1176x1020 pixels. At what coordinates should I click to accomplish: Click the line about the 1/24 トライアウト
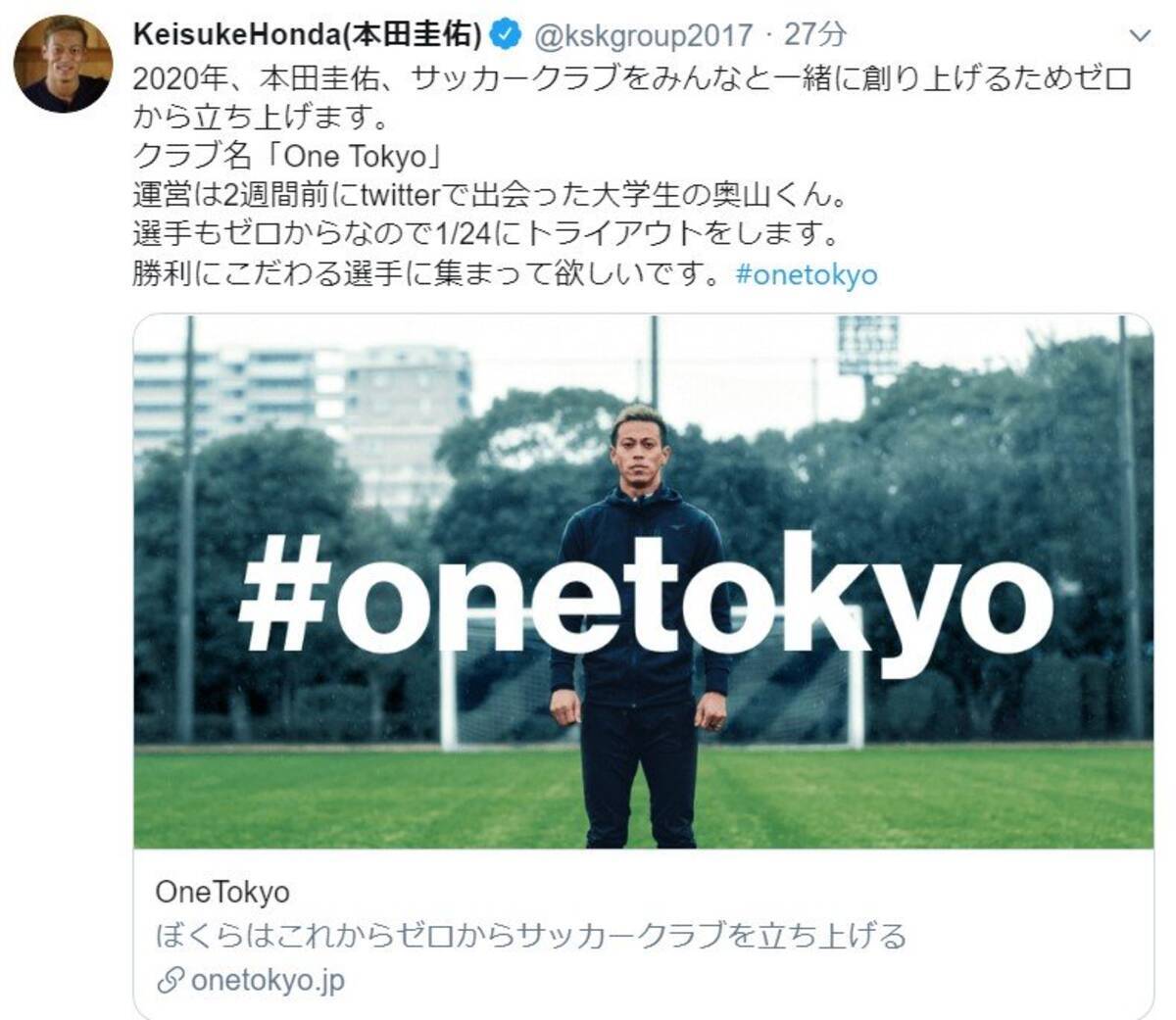(486, 235)
